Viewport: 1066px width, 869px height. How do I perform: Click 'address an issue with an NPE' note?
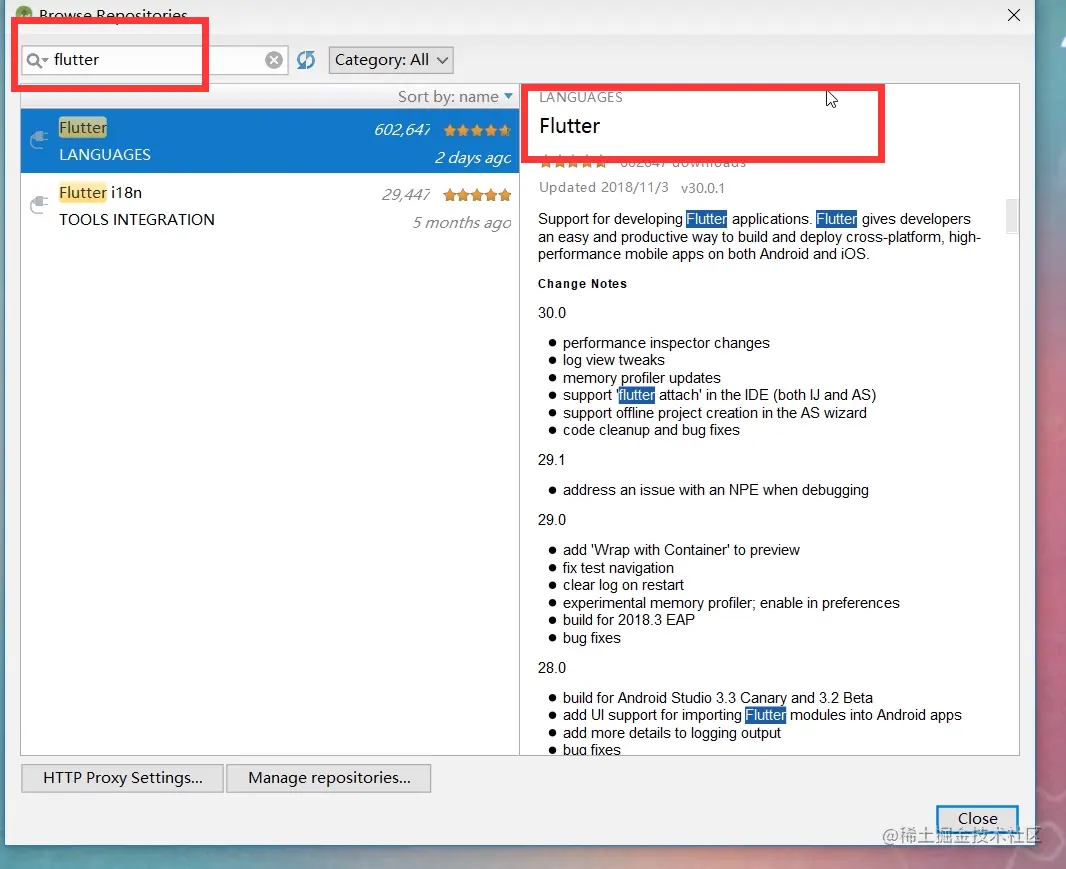click(x=716, y=490)
